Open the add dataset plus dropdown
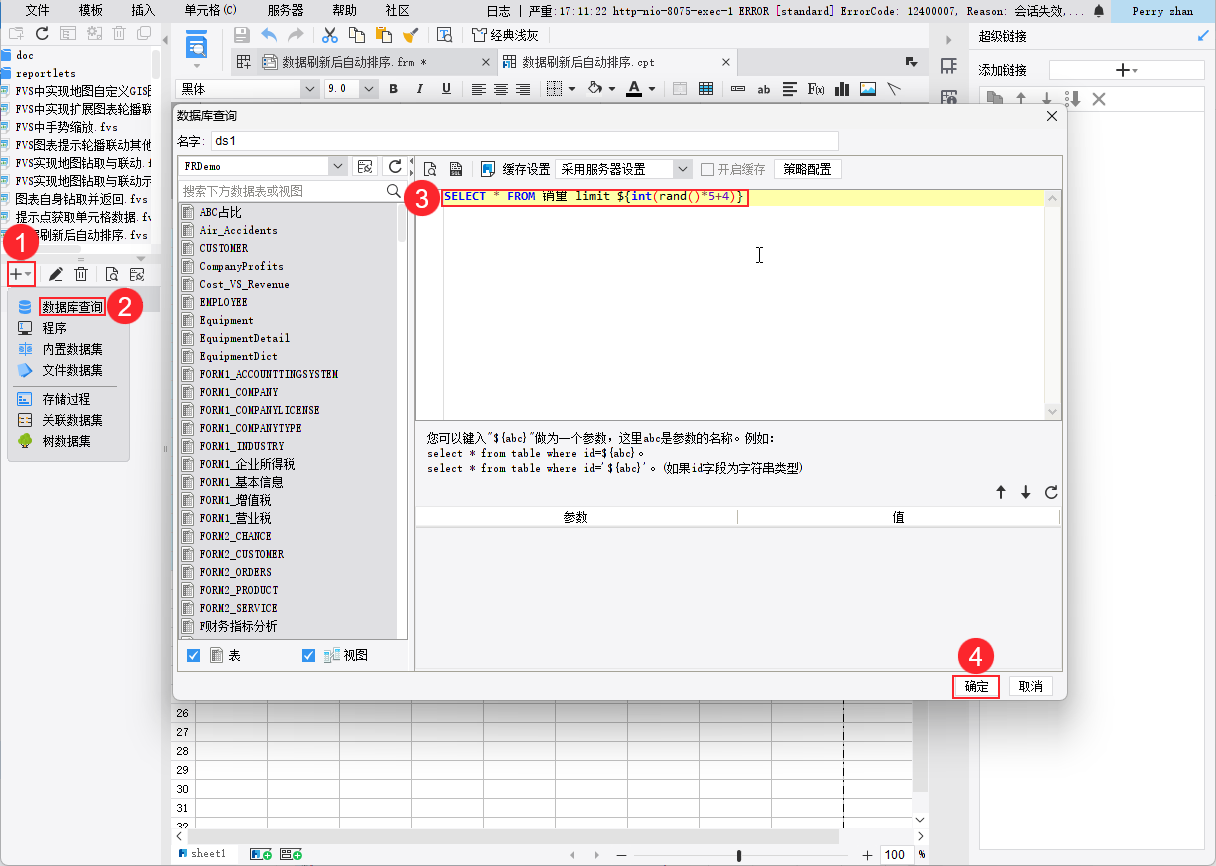This screenshot has height=866, width=1216. (21, 274)
